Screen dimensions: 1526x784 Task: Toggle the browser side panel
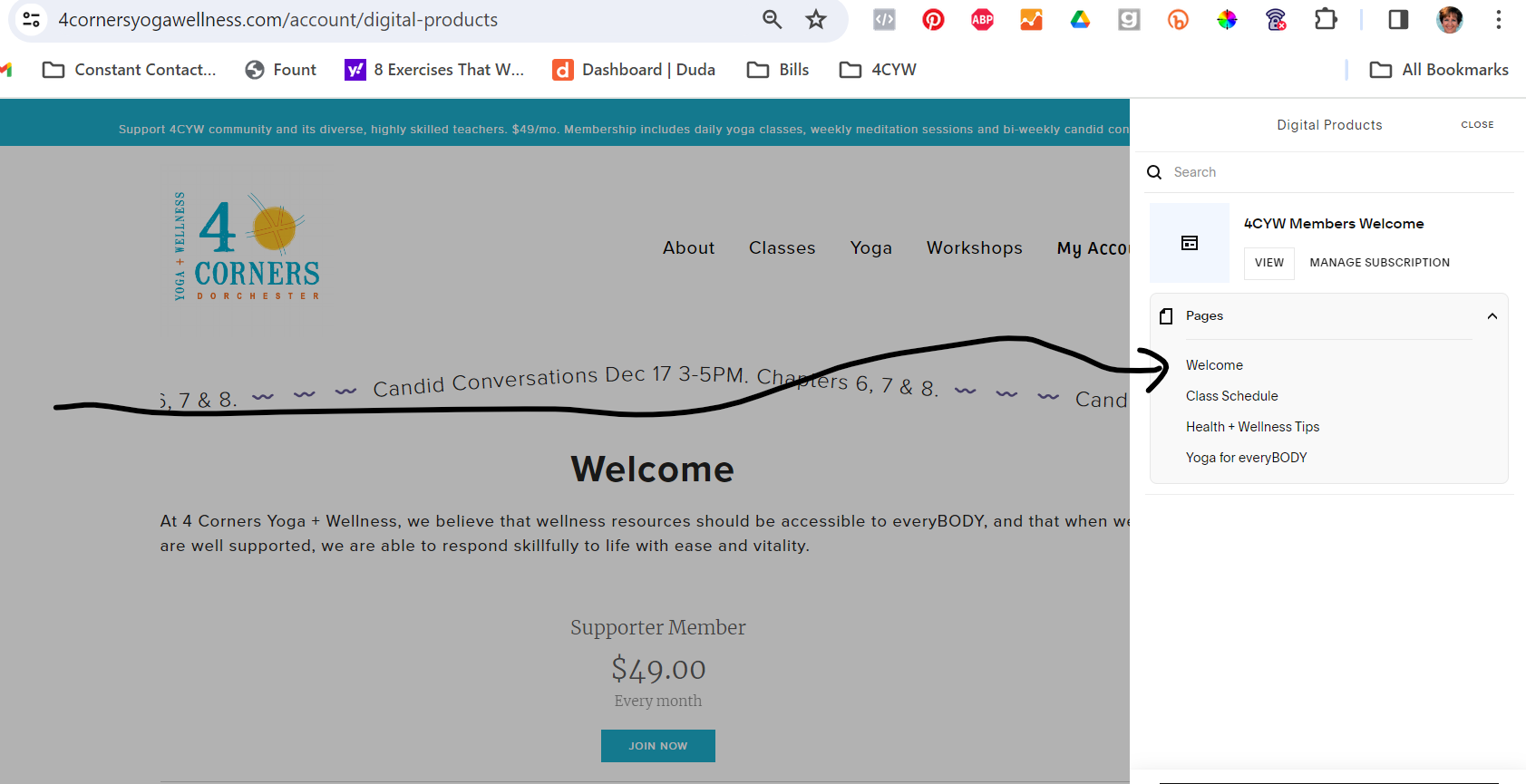pos(1398,19)
